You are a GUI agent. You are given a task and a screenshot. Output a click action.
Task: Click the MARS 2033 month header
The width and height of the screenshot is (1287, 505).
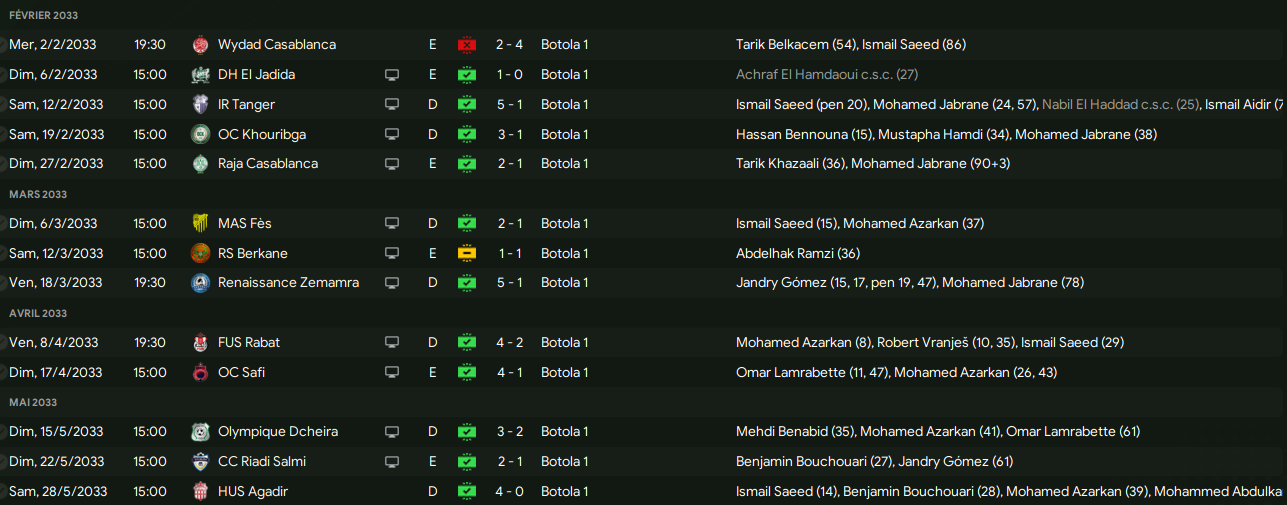pos(38,194)
